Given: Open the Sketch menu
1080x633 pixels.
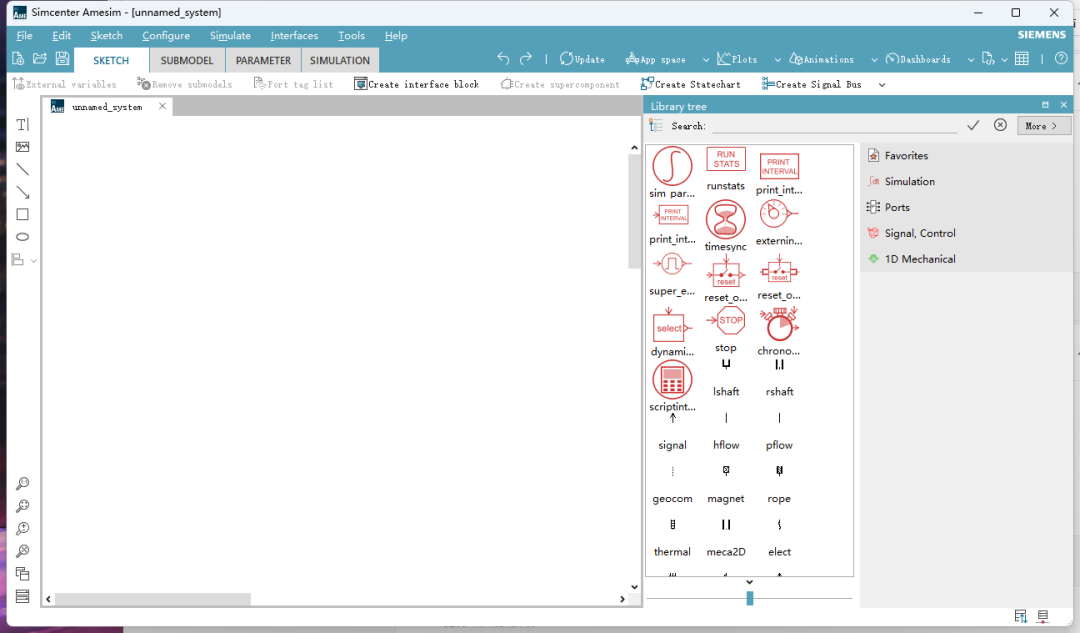Looking at the screenshot, I should click(x=106, y=36).
